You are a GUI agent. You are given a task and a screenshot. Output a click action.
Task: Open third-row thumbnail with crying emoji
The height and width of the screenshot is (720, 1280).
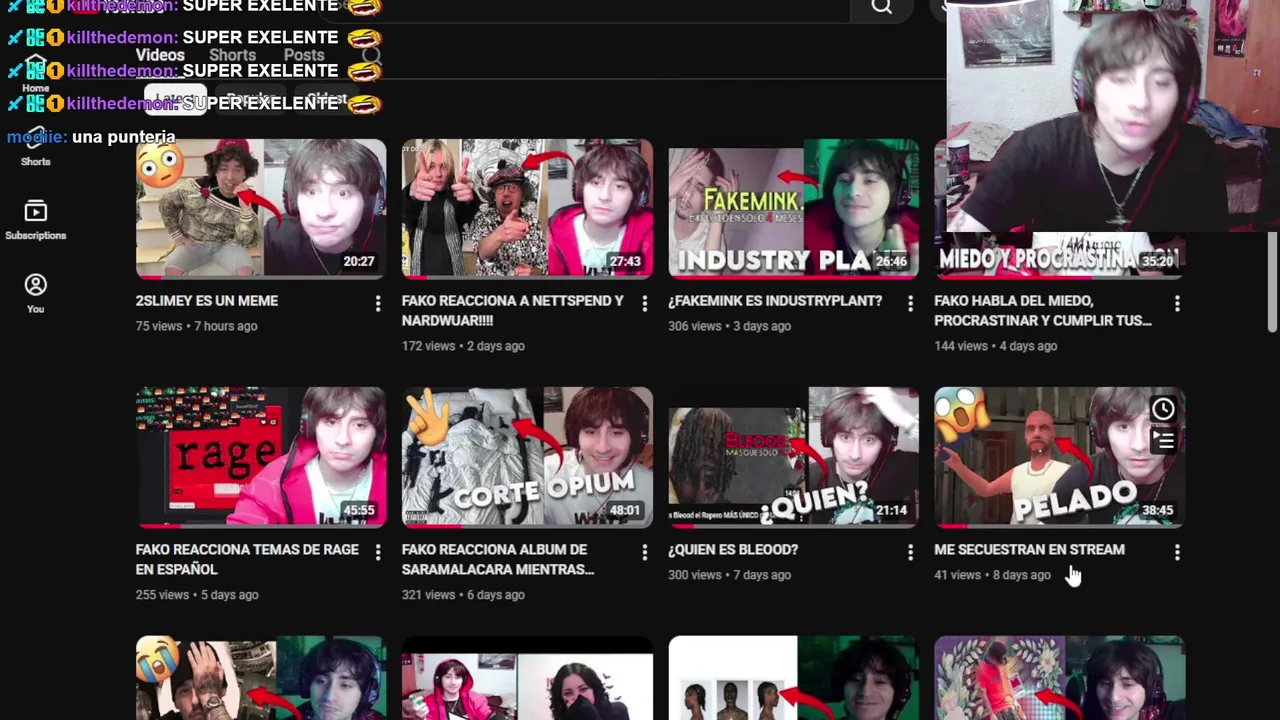coord(261,678)
